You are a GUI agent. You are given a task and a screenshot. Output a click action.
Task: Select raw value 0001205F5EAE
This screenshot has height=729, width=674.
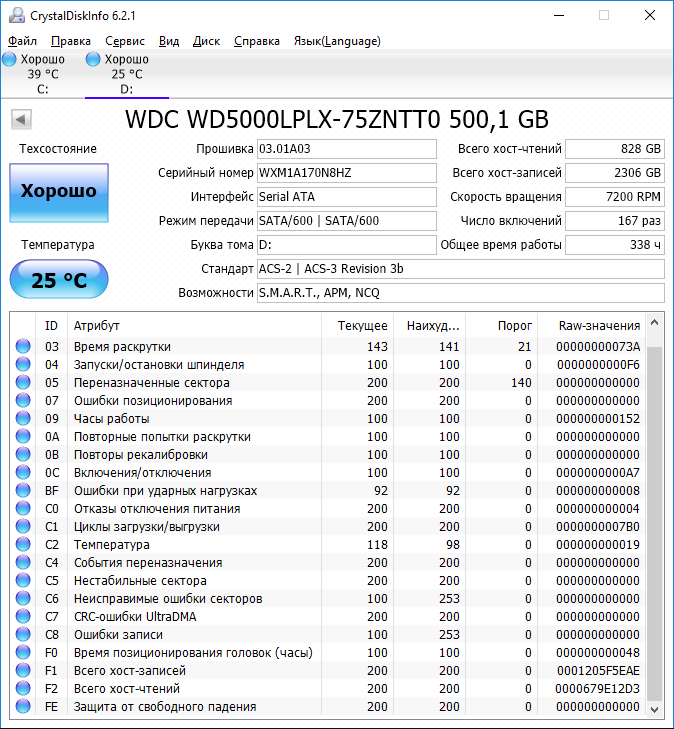pos(598,670)
